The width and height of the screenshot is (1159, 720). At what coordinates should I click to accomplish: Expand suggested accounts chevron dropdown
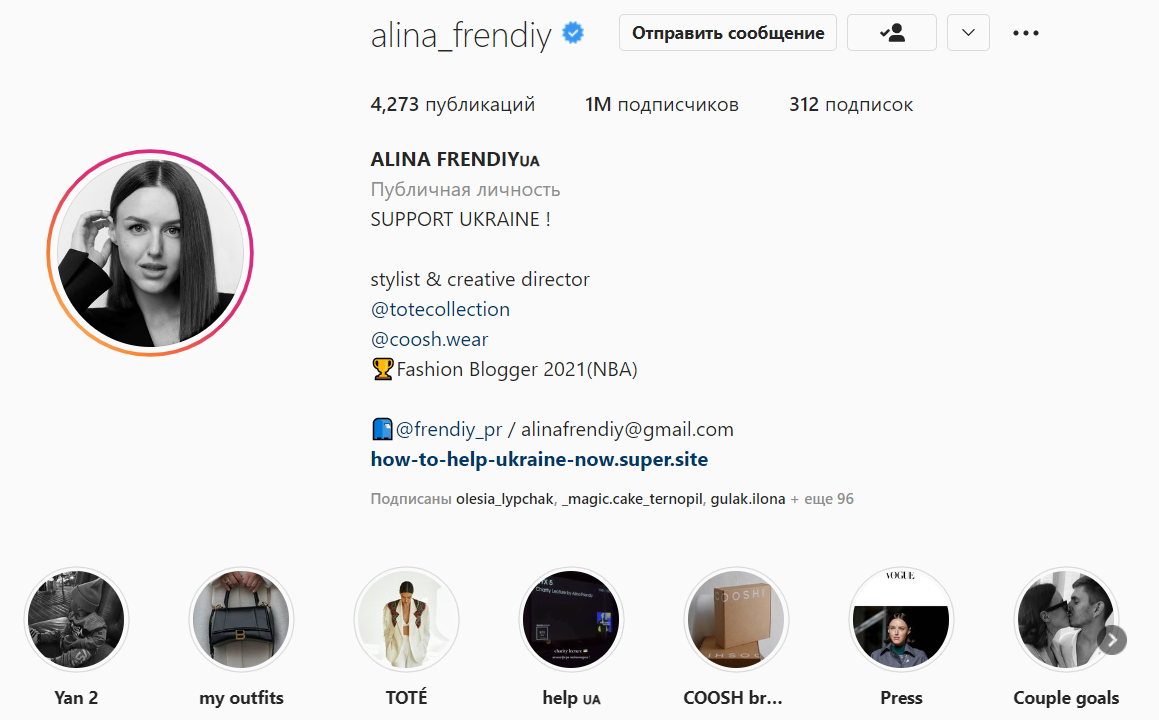pyautogui.click(x=968, y=33)
